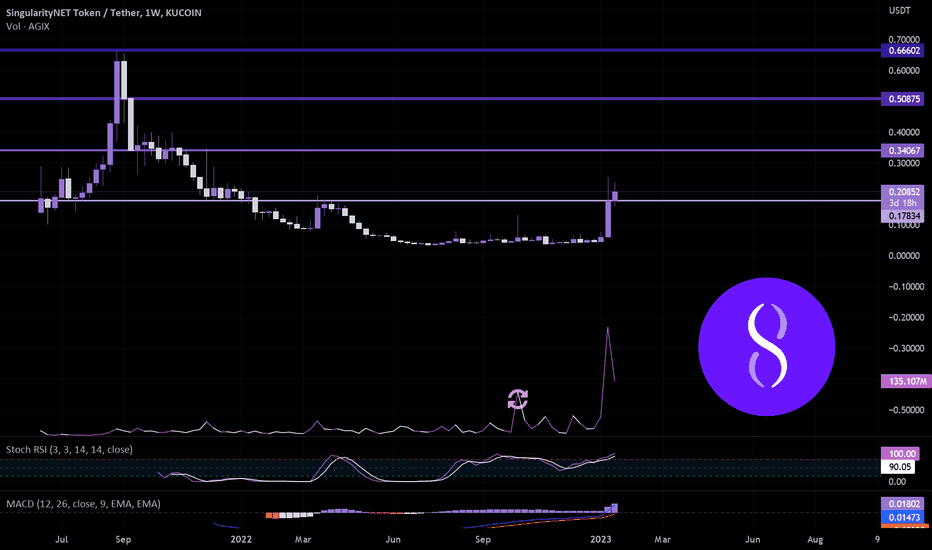Viewport: 932px width, 550px height.
Task: Click the Stoch RSI indicator legend
Action: (x=69, y=450)
